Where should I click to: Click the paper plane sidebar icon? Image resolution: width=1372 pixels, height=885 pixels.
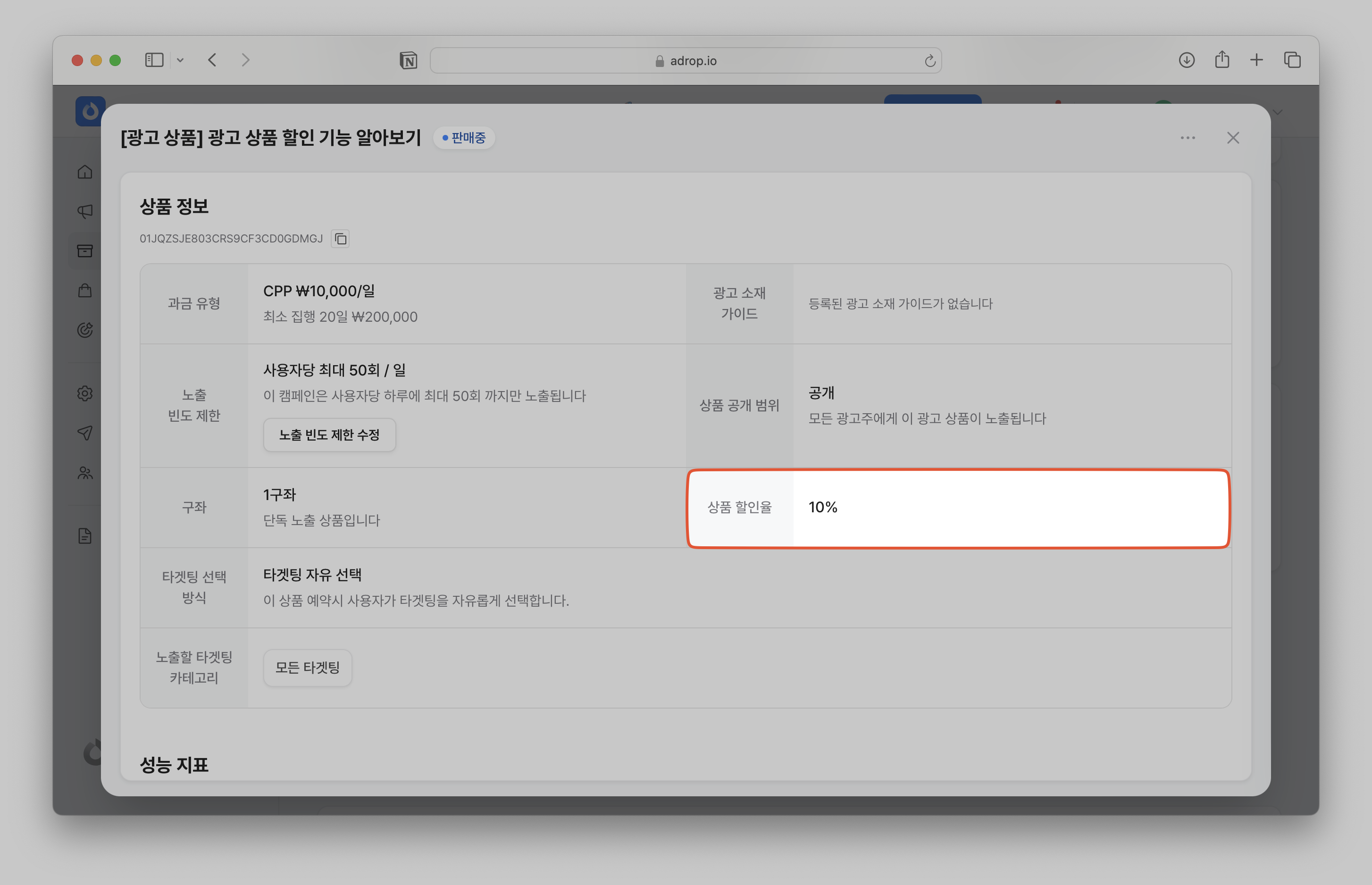click(85, 433)
